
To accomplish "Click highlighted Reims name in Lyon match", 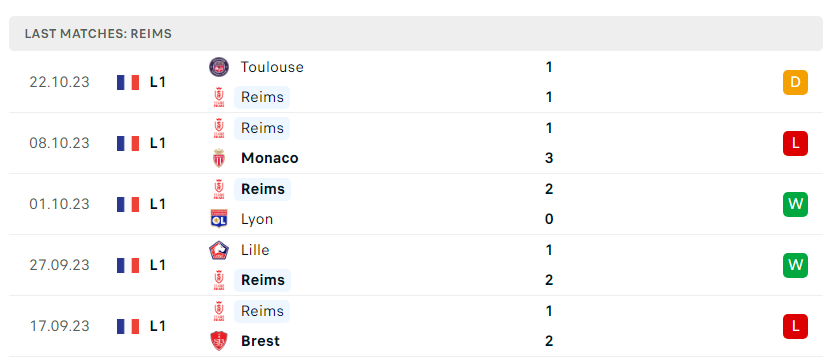I will (x=262, y=189).
